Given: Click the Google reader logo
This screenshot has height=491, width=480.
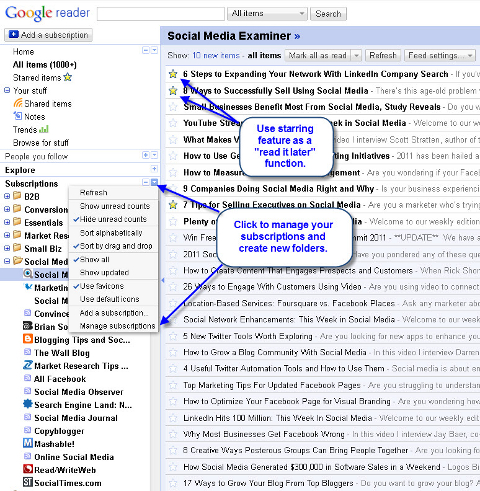Looking at the screenshot, I should coord(47,13).
